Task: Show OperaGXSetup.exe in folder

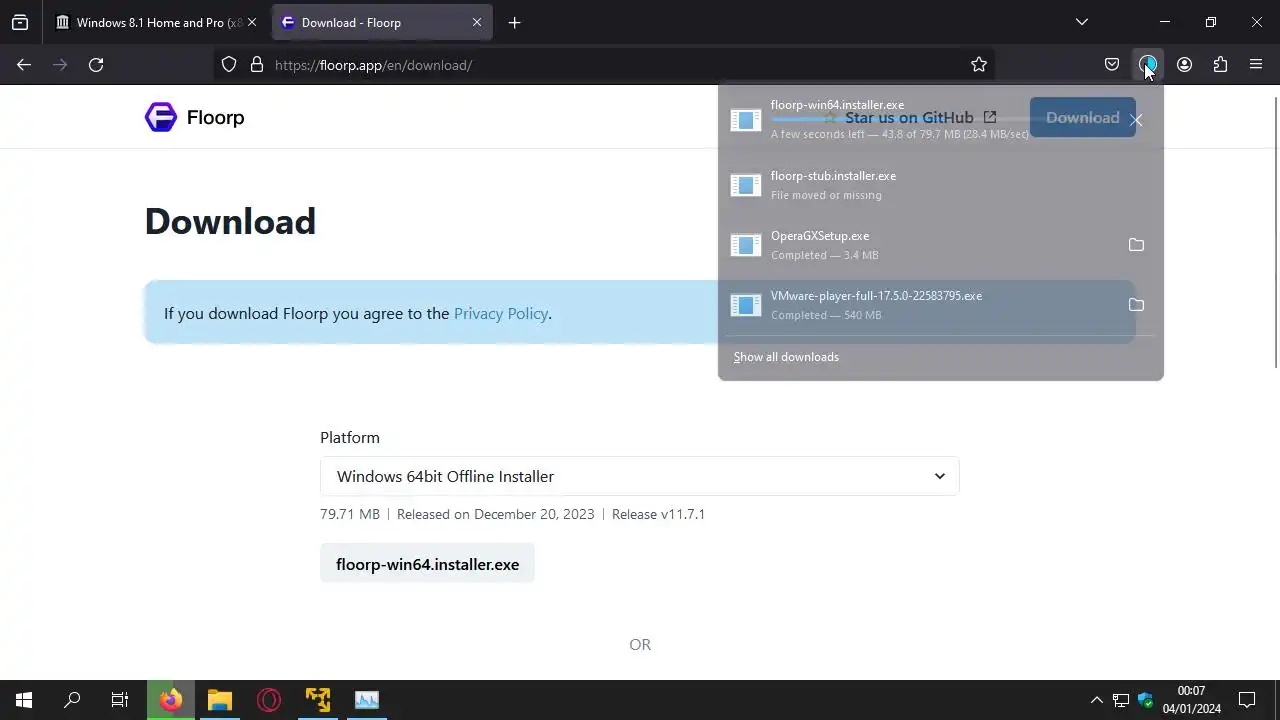Action: (x=1136, y=245)
